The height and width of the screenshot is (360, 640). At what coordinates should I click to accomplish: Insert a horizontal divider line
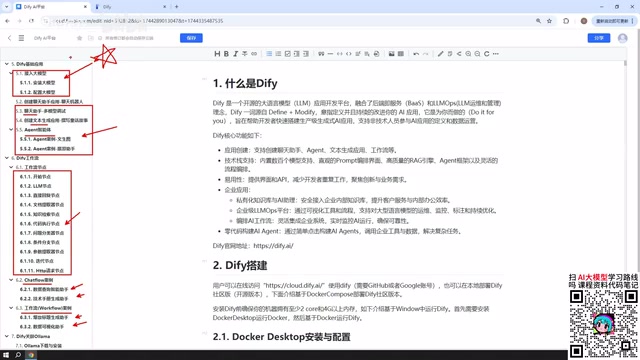tap(330, 54)
